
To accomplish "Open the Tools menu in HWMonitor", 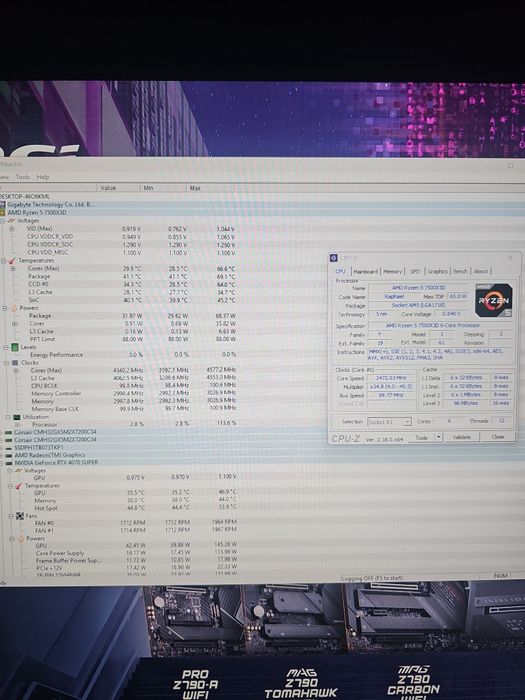I will pos(23,177).
